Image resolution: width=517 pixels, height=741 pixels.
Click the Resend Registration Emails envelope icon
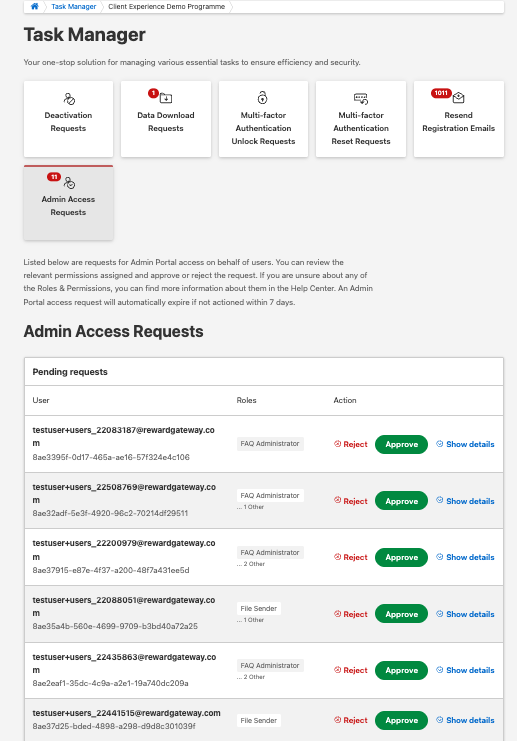pos(458,97)
